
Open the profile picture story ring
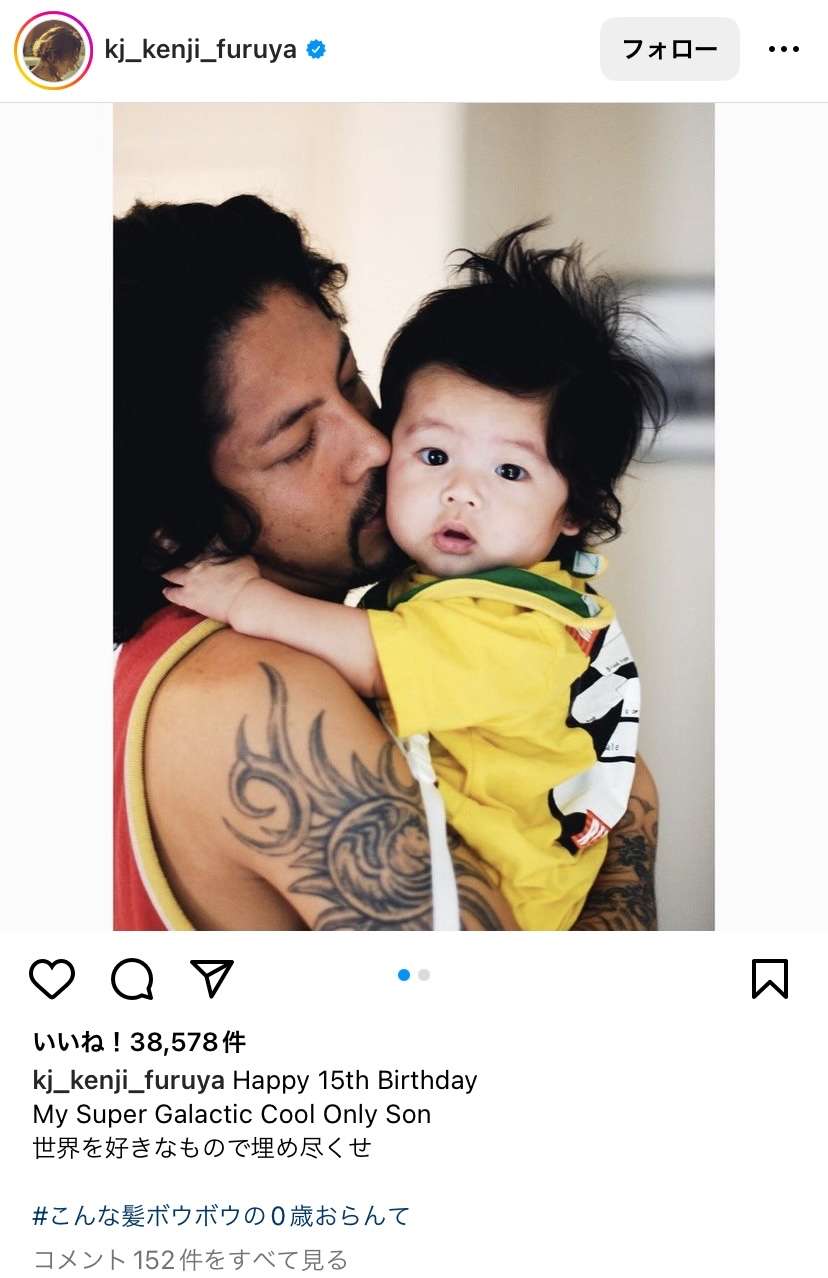[53, 50]
